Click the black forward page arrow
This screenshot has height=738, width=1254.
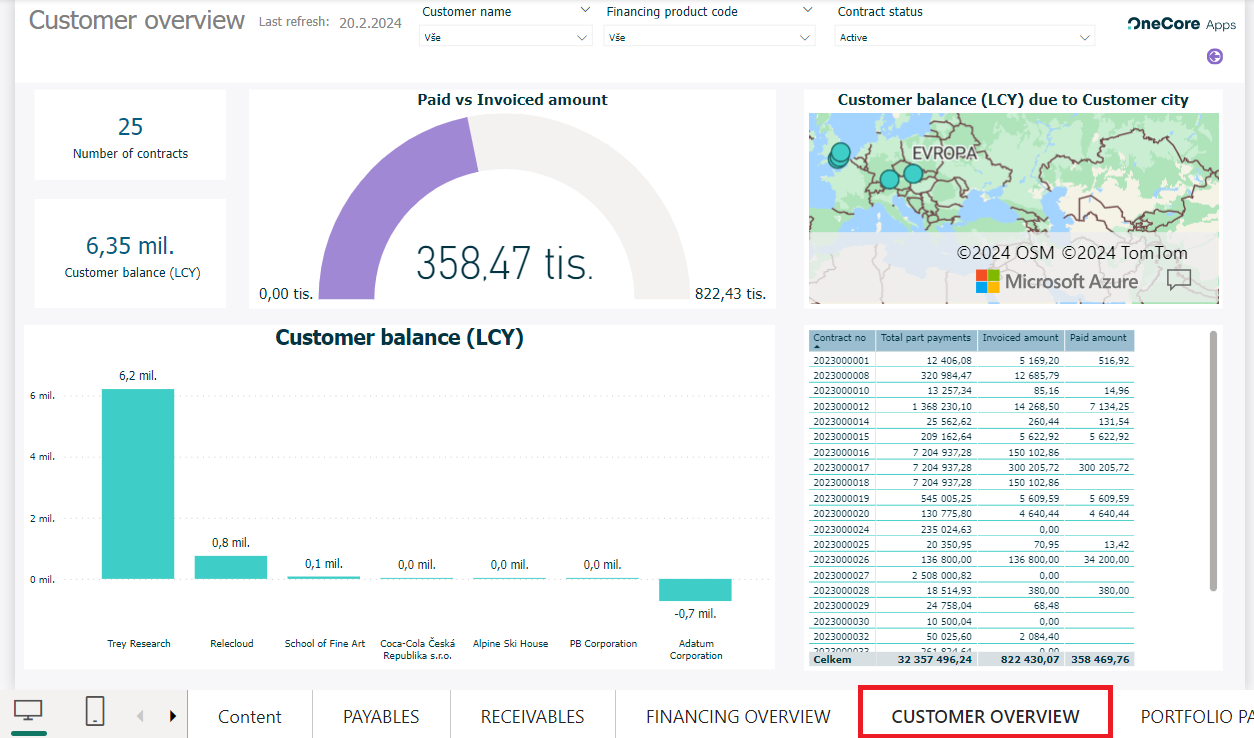pyautogui.click(x=172, y=715)
